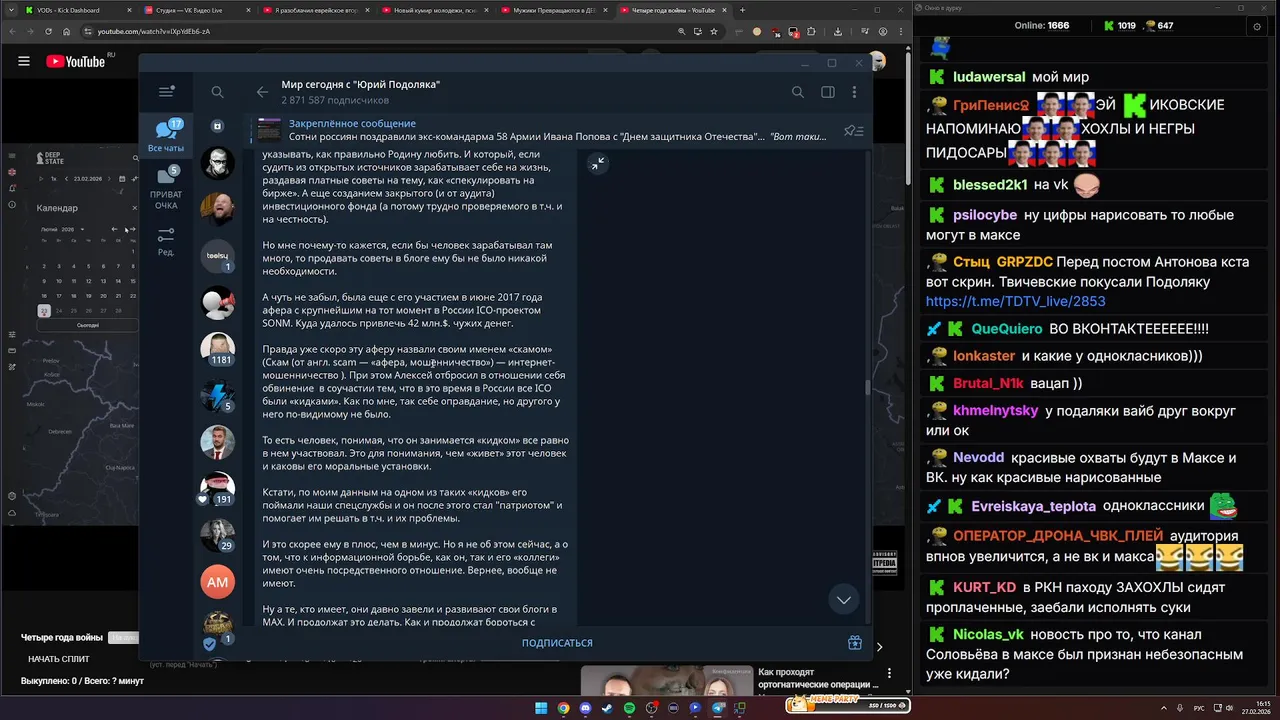Open Chrome from the taskbar

tap(563, 708)
